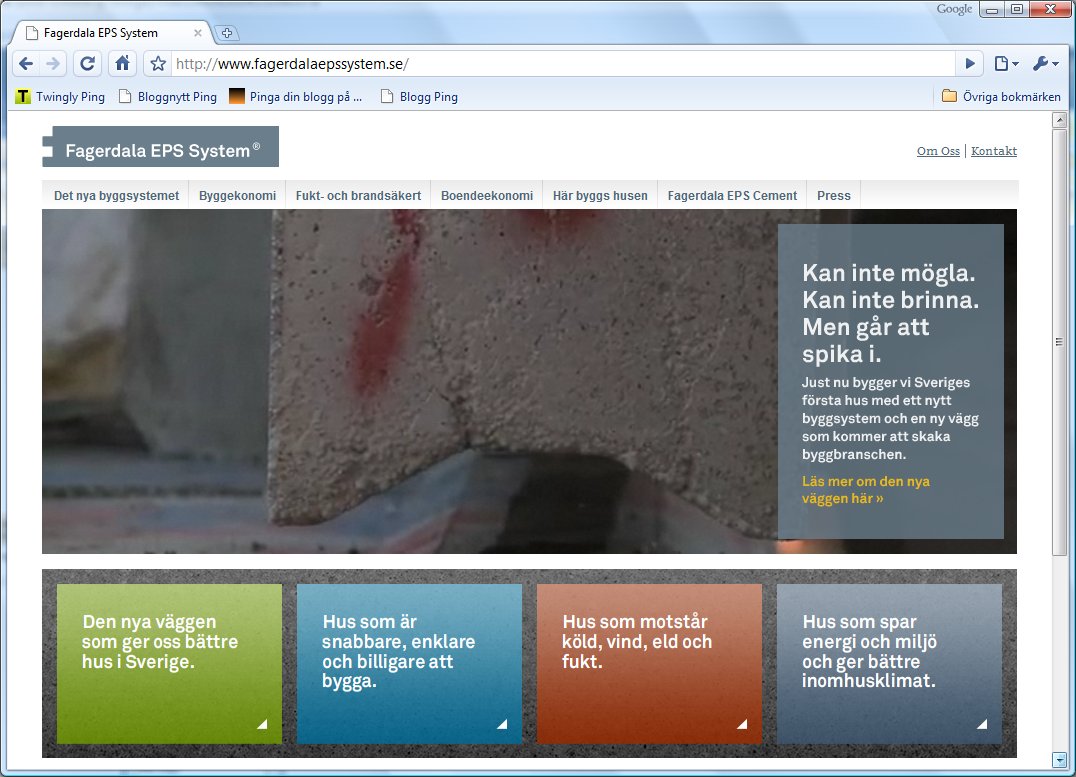Open the green 'Den nya väggen' tile
This screenshot has height=777, width=1076.
(169, 664)
